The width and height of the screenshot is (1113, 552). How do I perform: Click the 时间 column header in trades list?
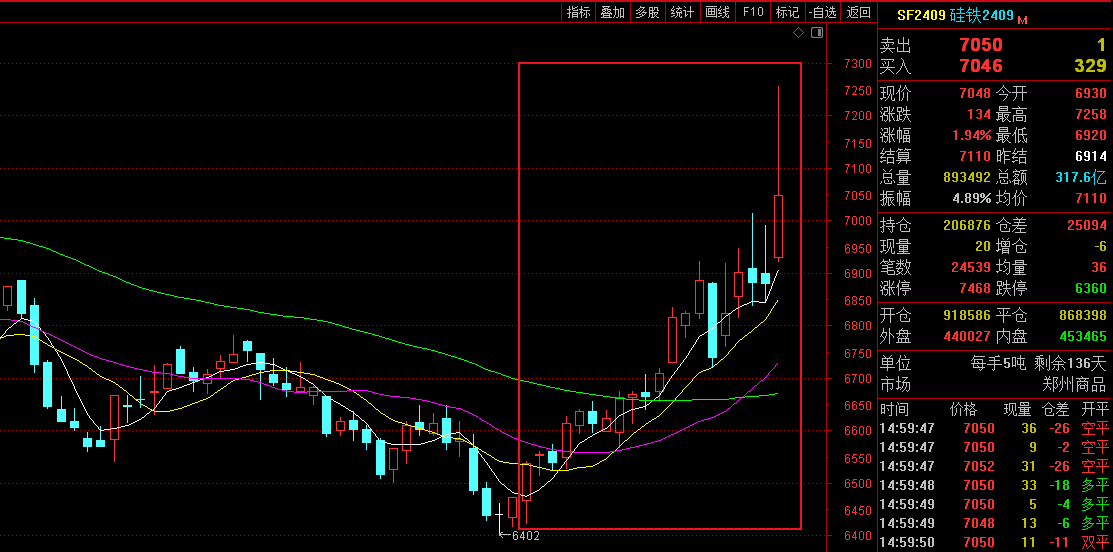point(894,409)
